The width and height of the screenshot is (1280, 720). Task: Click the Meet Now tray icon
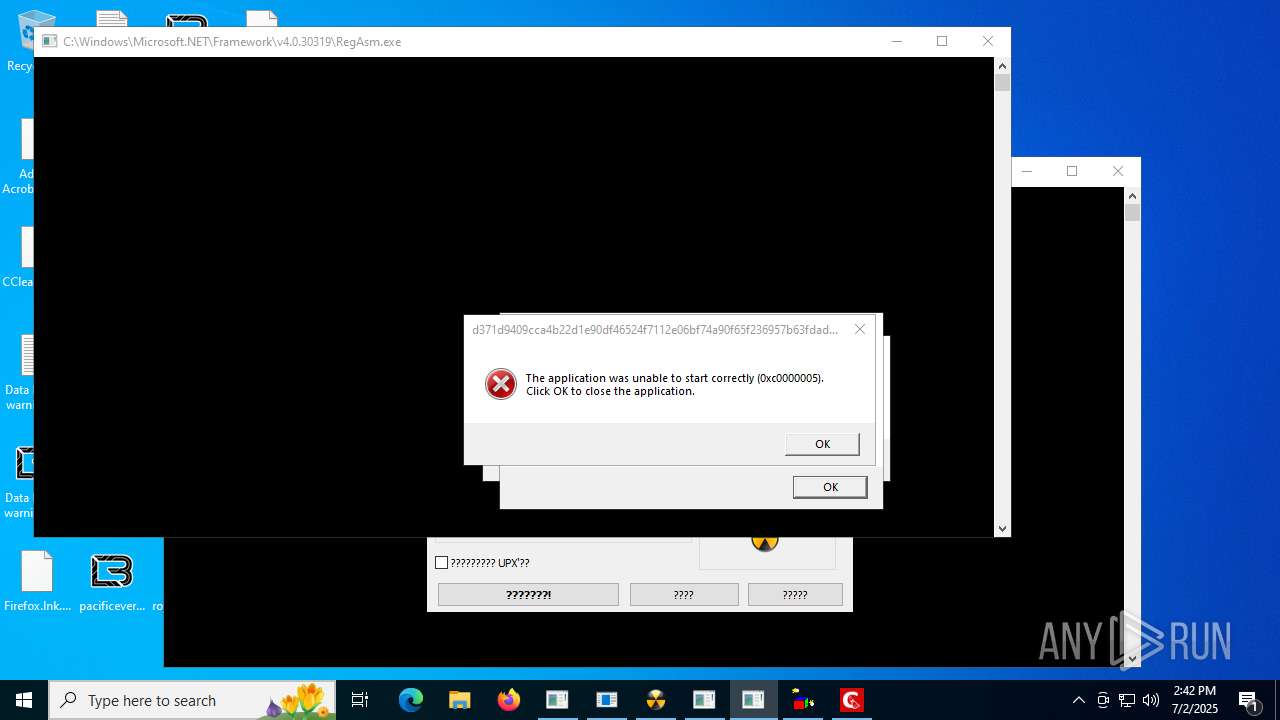pyautogui.click(x=1103, y=700)
